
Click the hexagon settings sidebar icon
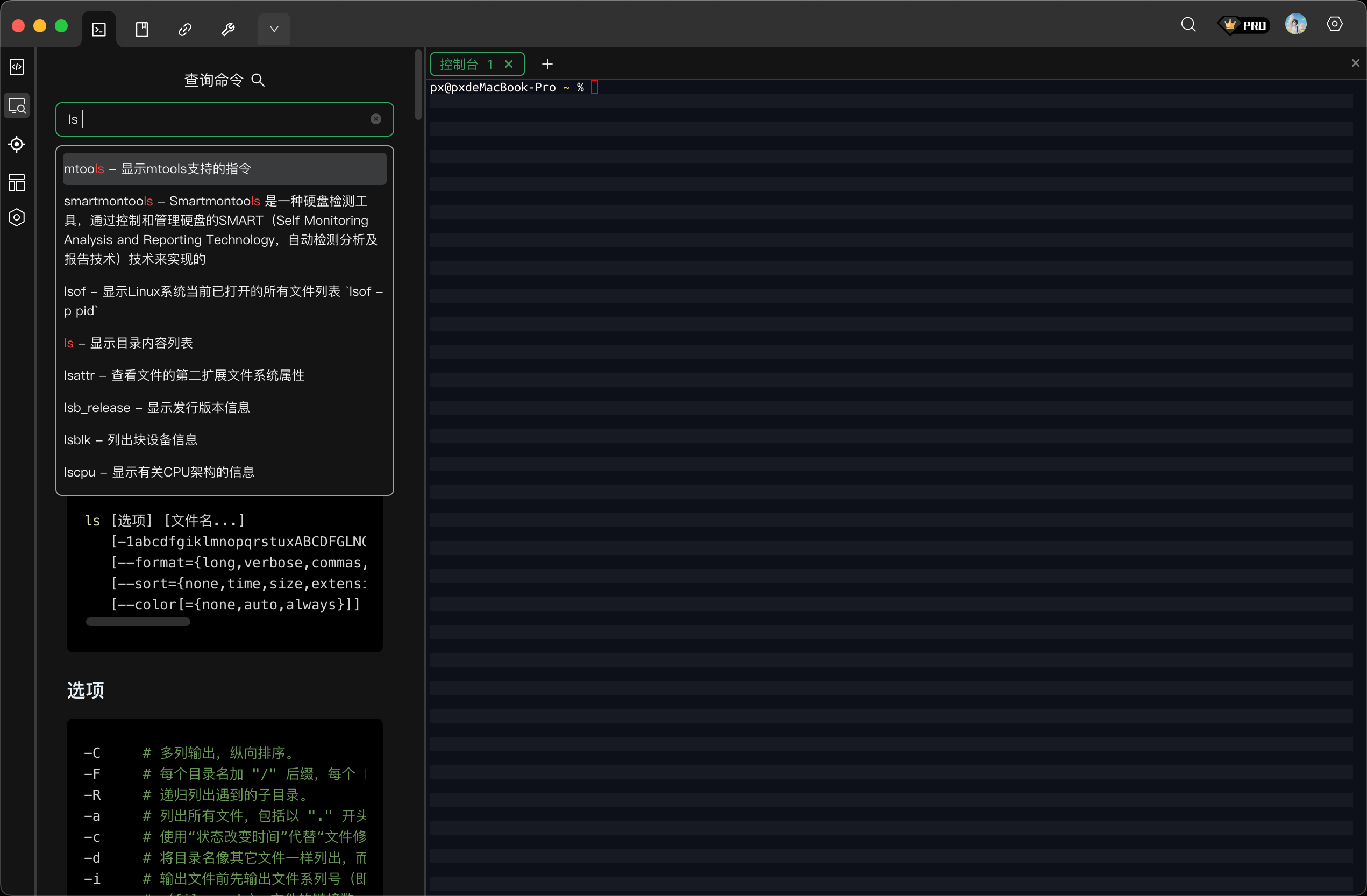pos(17,217)
